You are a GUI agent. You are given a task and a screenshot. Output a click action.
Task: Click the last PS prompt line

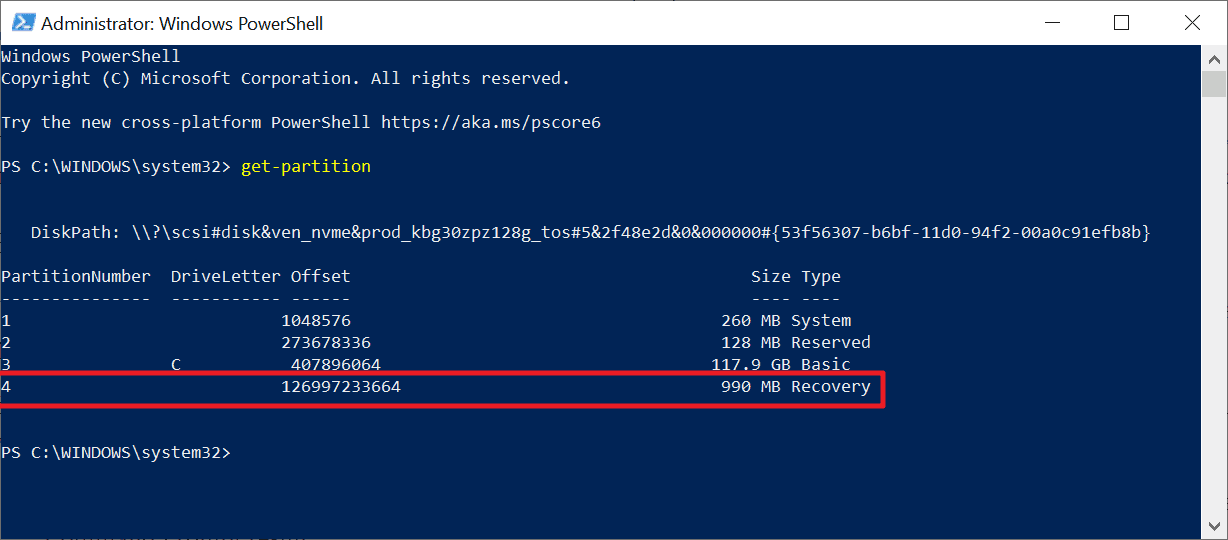pyautogui.click(x=116, y=452)
